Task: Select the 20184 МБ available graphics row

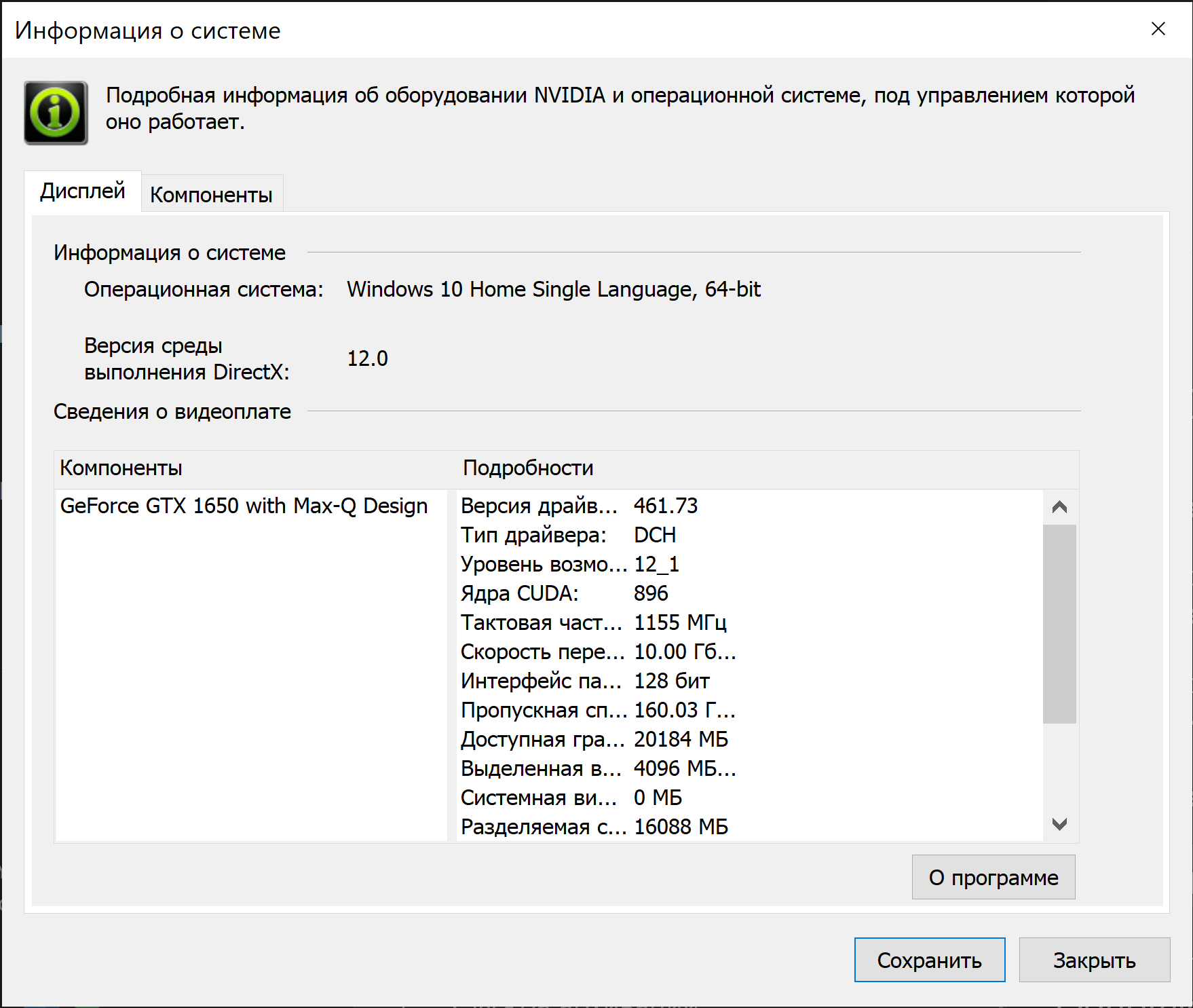Action: click(x=749, y=739)
